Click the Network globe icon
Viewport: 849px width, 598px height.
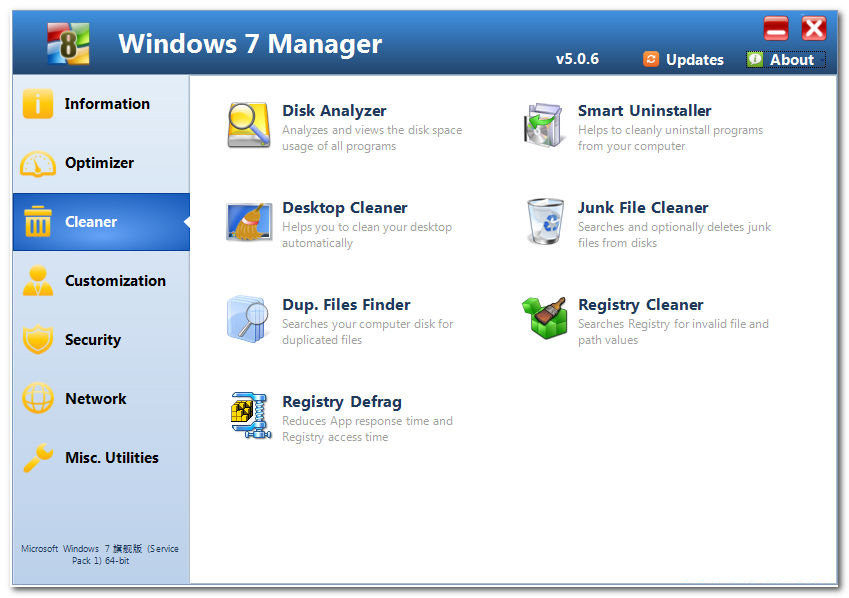pos(37,398)
